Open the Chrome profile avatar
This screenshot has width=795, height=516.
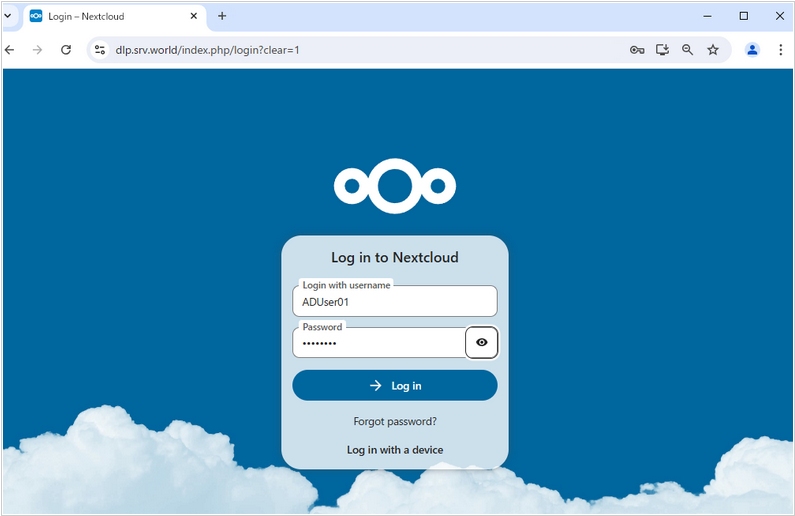(752, 50)
